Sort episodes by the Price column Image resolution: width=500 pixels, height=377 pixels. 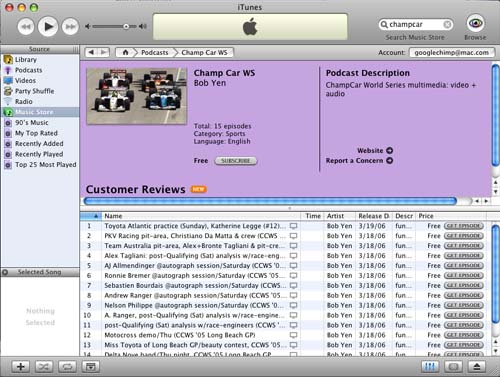(x=450, y=216)
